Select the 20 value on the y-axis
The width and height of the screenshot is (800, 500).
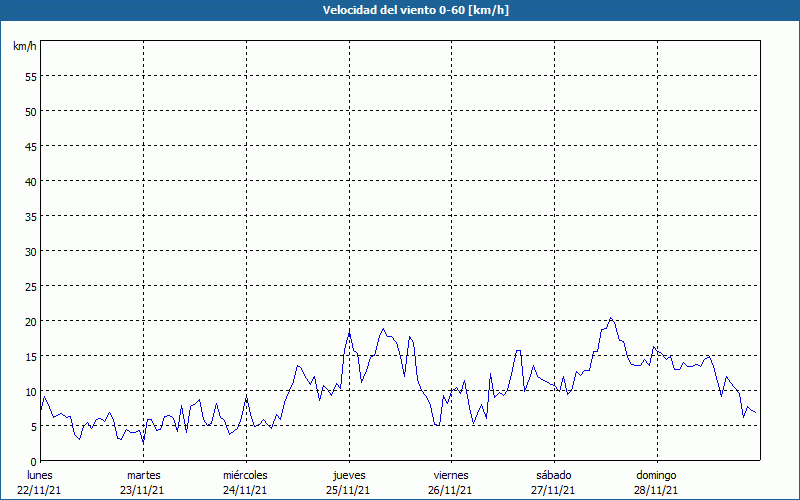tap(31, 321)
